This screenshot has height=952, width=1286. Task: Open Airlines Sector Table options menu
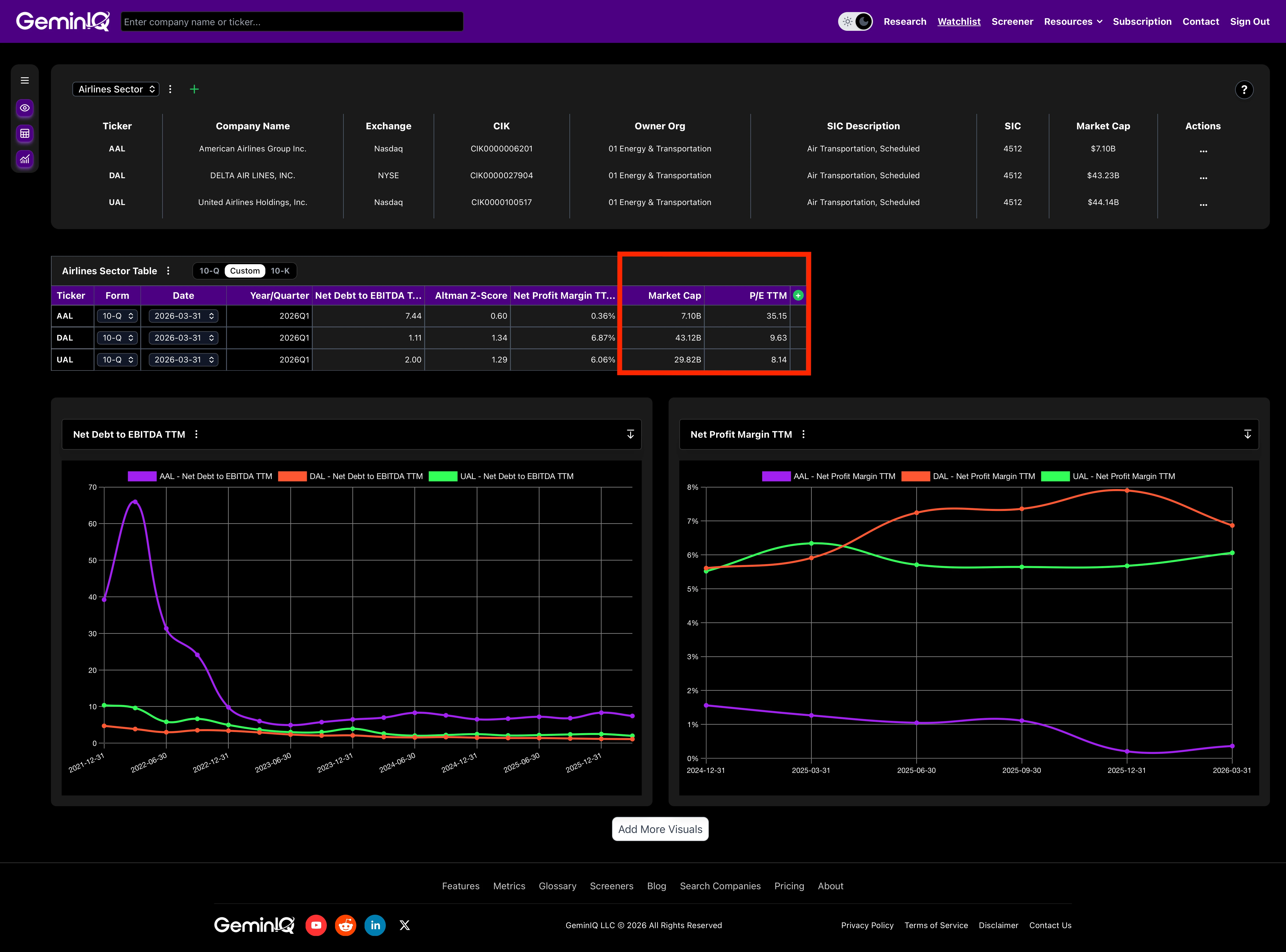click(x=168, y=271)
